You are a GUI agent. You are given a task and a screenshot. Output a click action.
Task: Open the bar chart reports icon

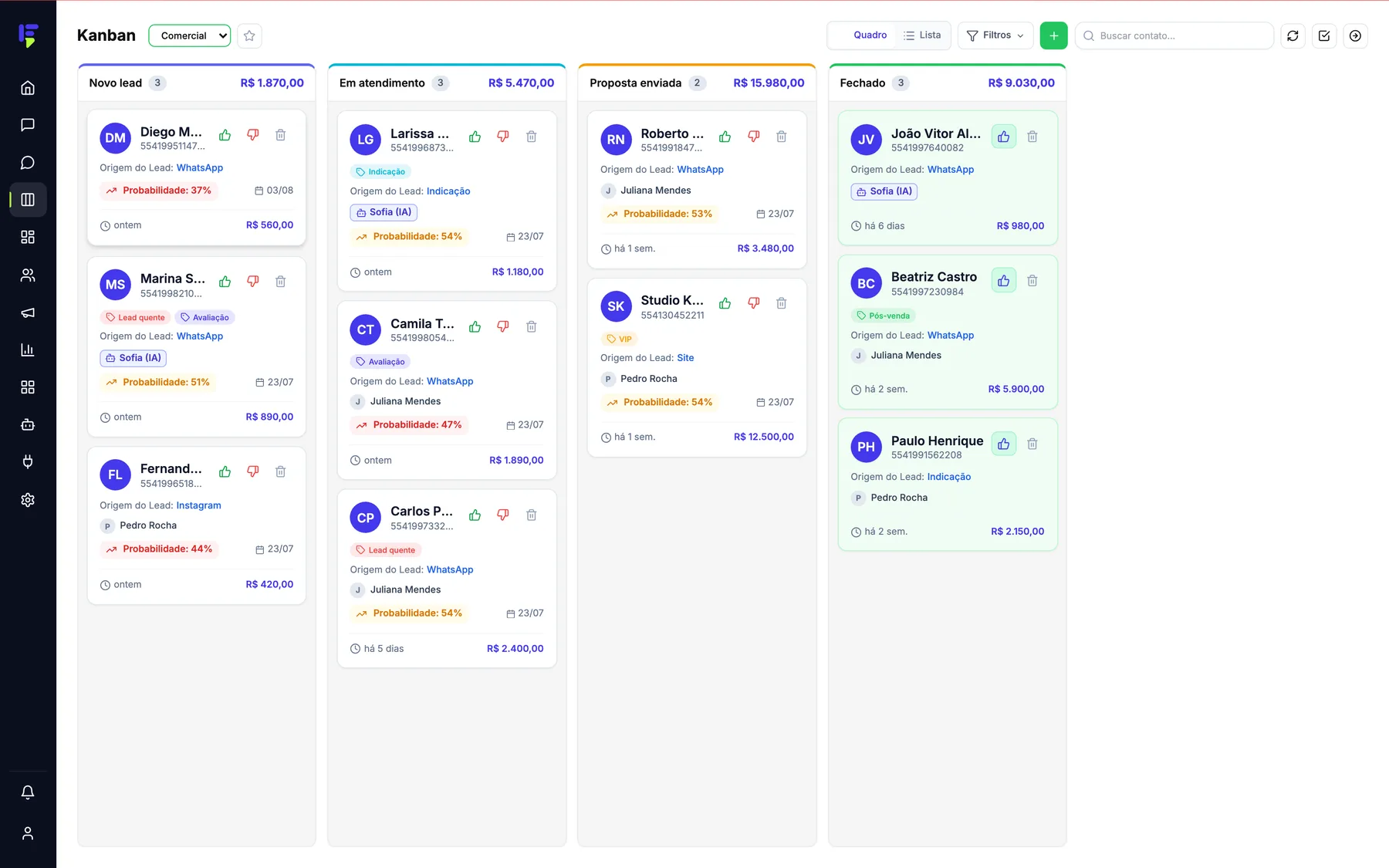pos(28,350)
